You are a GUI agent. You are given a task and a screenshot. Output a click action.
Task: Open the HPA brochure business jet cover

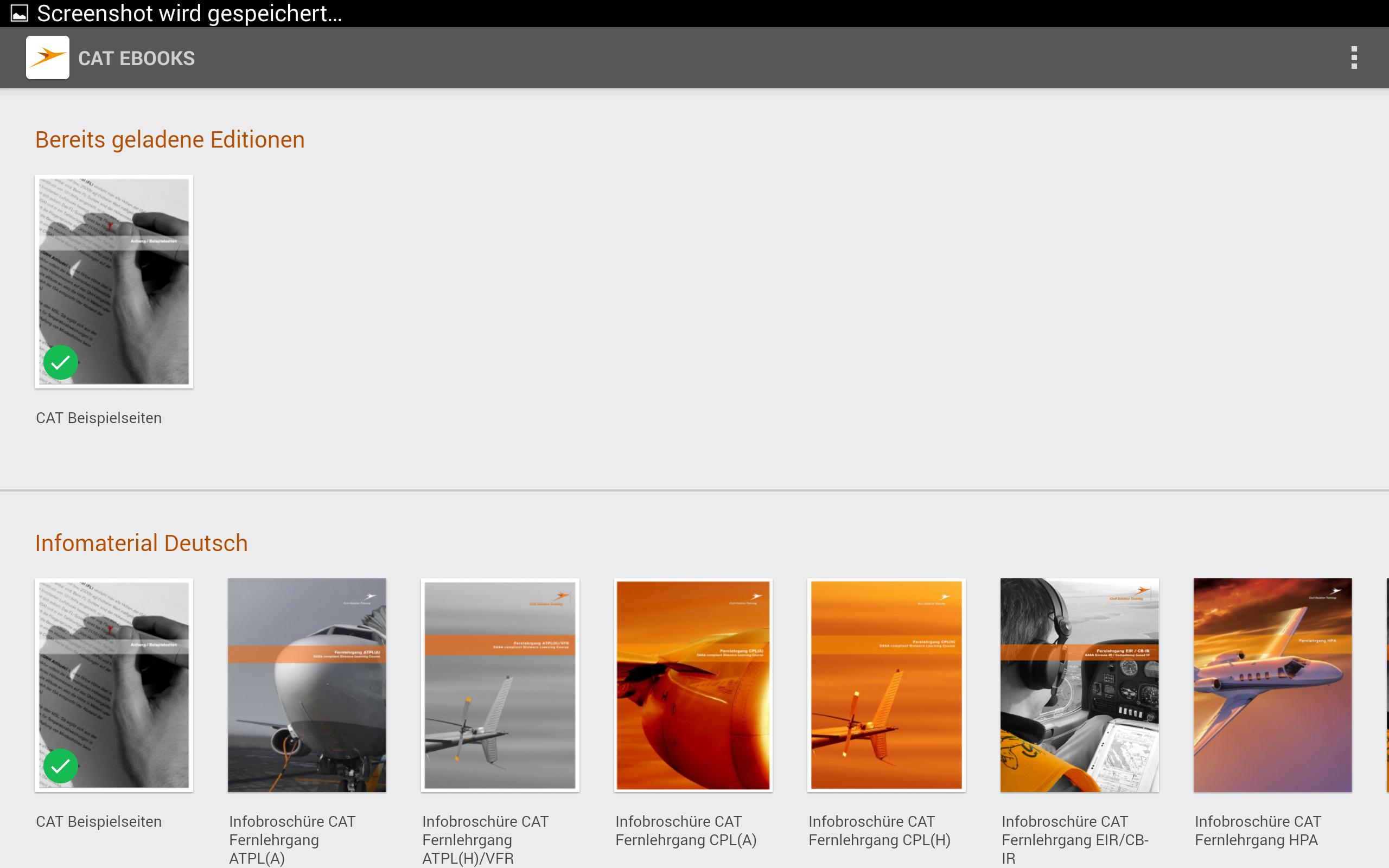pos(1272,685)
